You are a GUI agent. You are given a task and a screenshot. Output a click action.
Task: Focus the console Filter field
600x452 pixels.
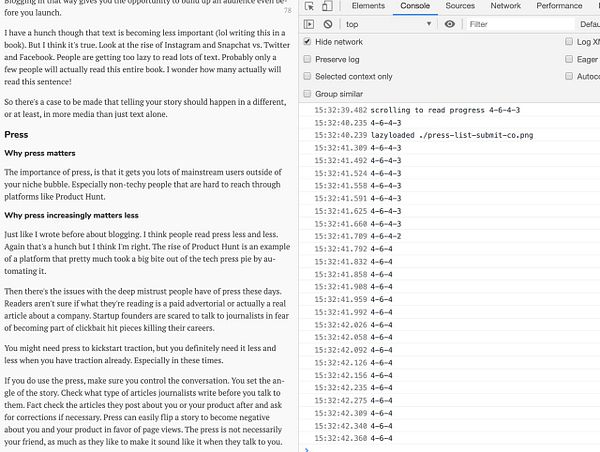pyautogui.click(x=520, y=24)
